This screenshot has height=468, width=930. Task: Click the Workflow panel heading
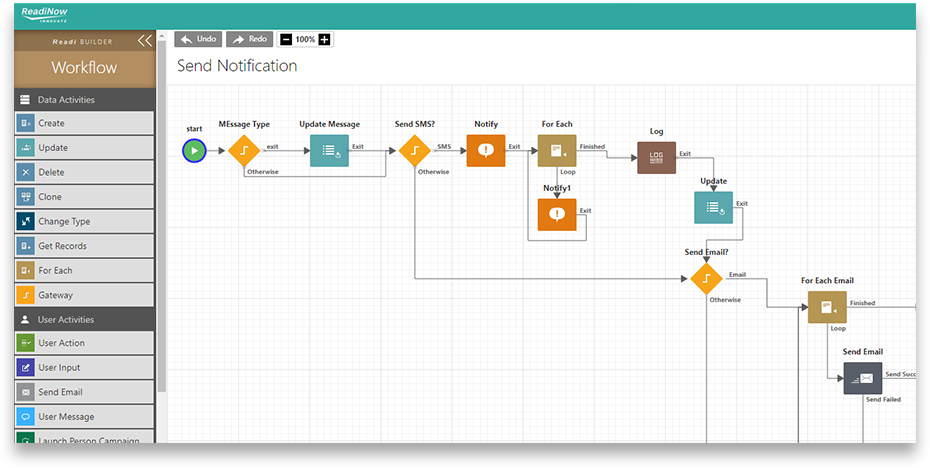[x=84, y=68]
